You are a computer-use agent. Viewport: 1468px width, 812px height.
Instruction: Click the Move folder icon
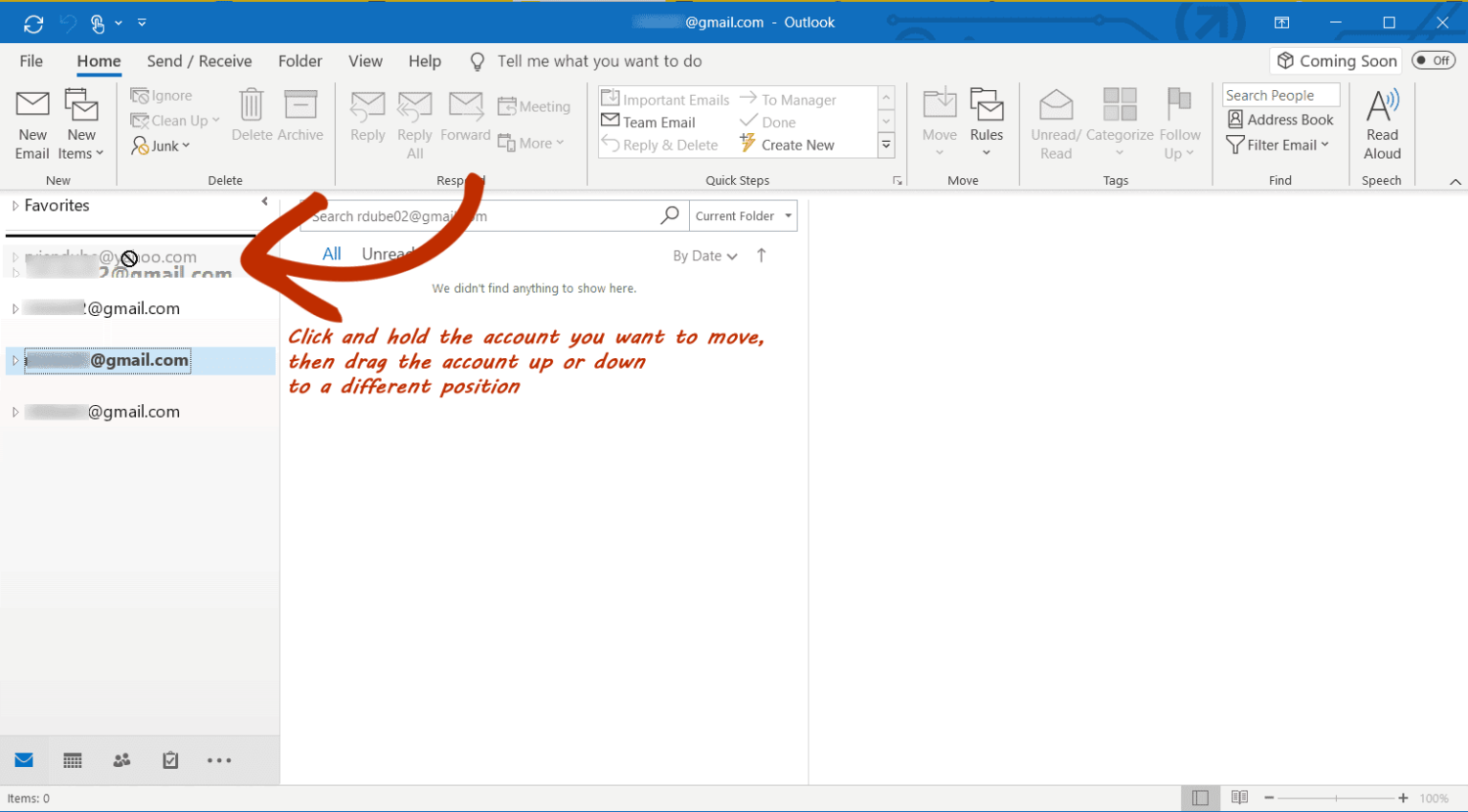pos(940,106)
